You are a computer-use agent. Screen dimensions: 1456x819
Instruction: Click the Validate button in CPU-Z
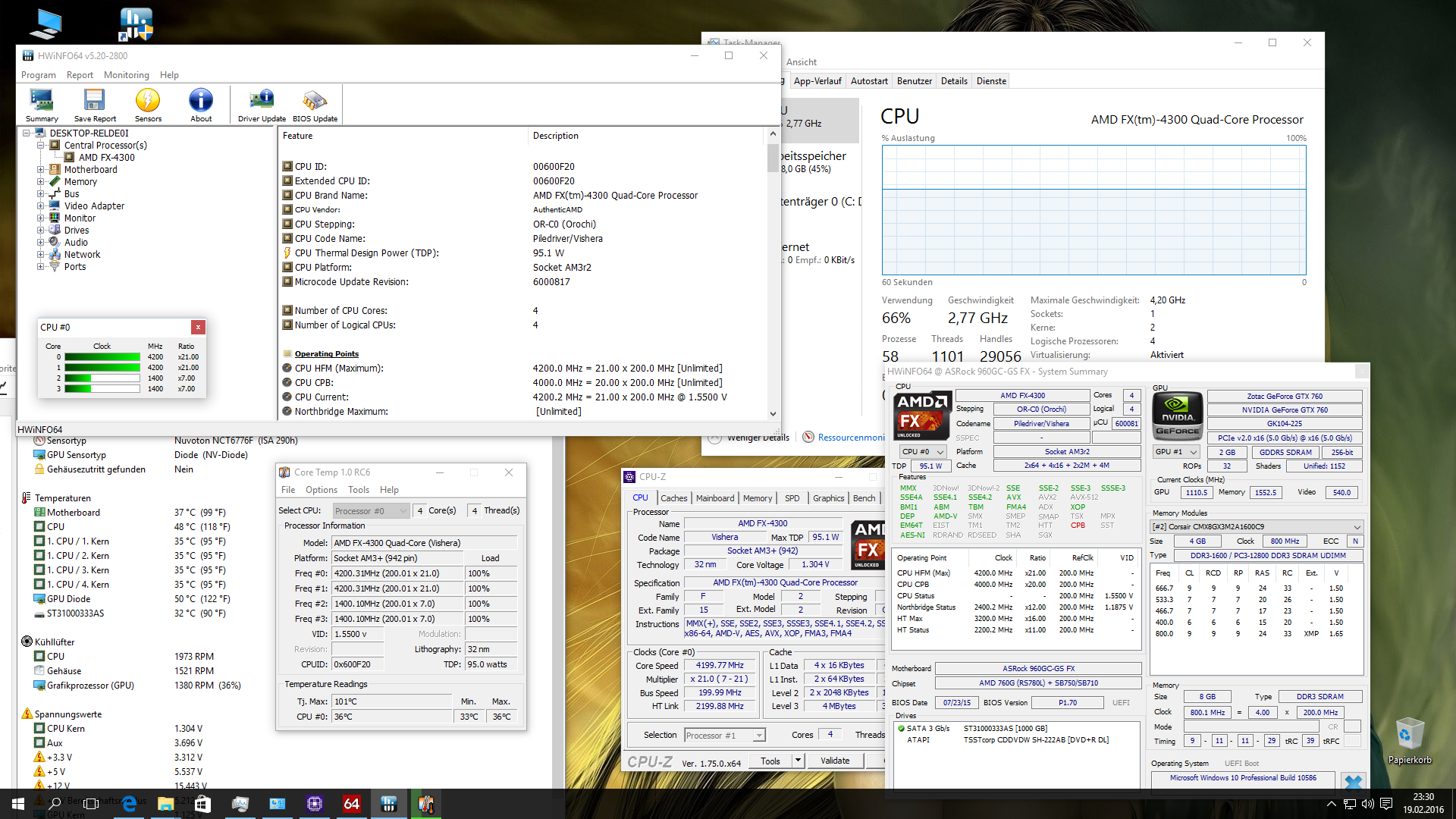point(835,761)
